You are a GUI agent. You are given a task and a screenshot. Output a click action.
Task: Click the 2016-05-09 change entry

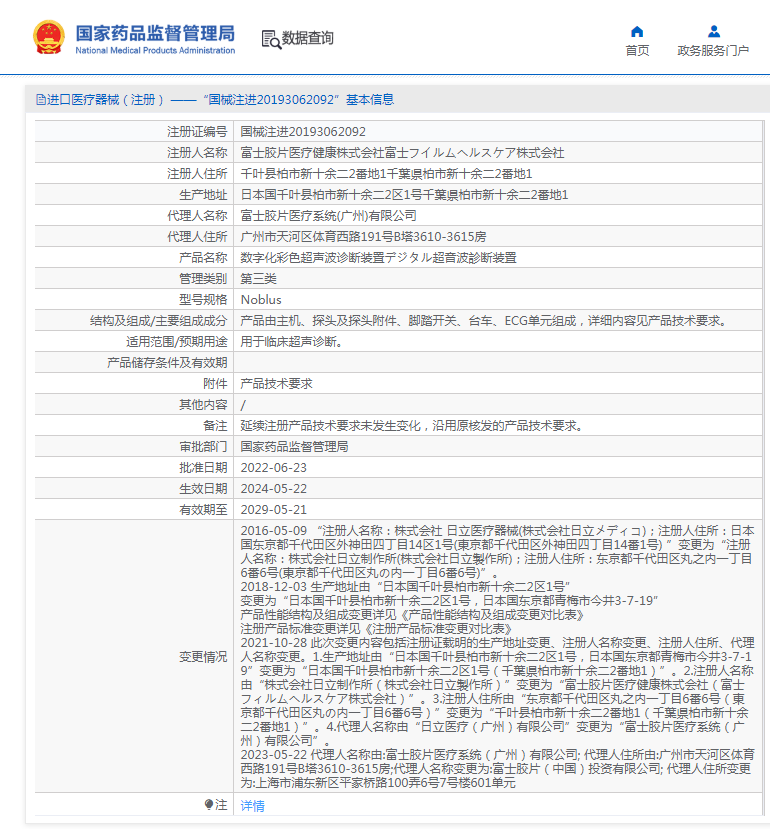497,551
